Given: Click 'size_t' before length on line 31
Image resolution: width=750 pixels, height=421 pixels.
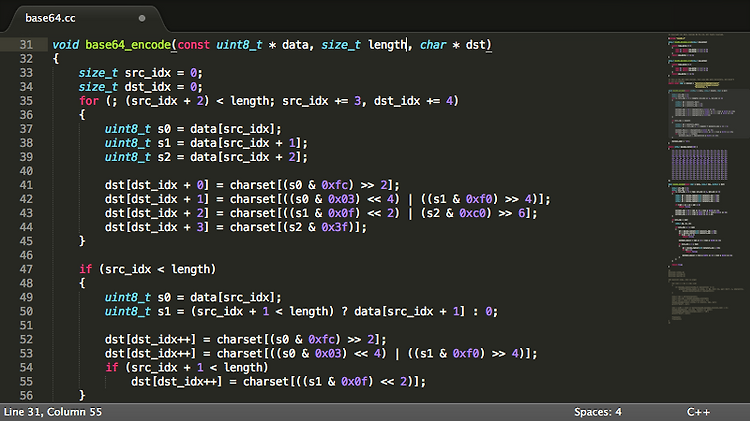Looking at the screenshot, I should pyautogui.click(x=341, y=45).
